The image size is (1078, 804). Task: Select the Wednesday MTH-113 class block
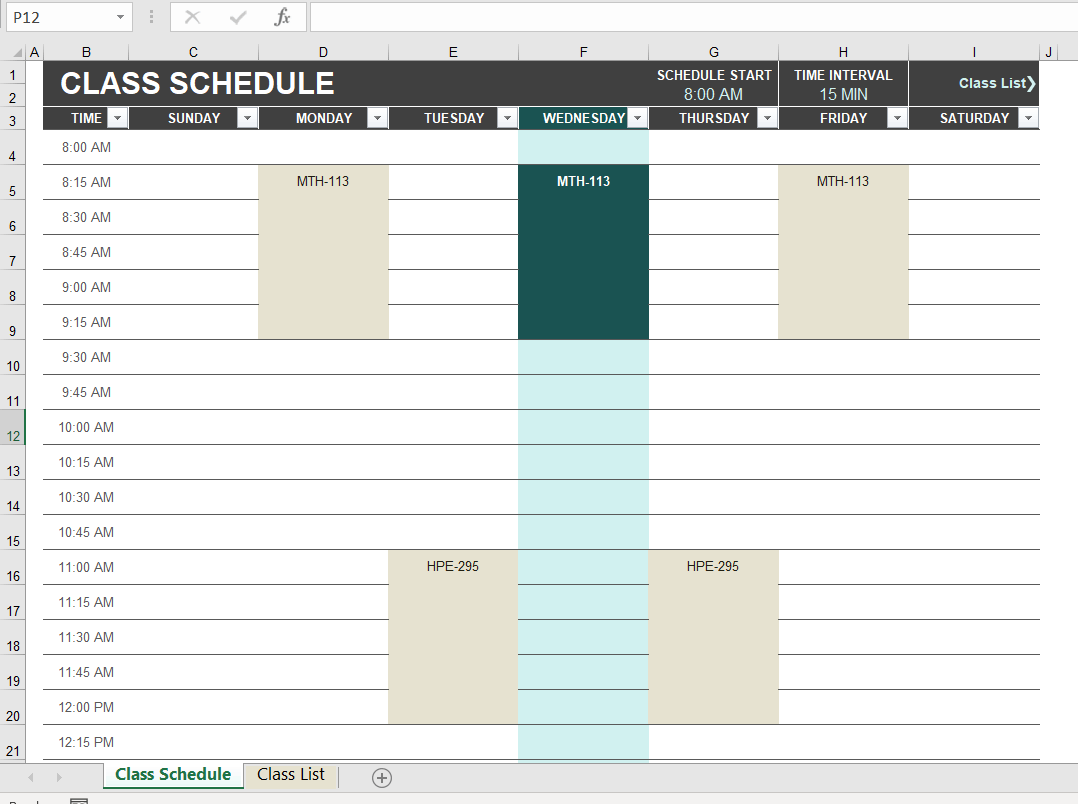583,250
